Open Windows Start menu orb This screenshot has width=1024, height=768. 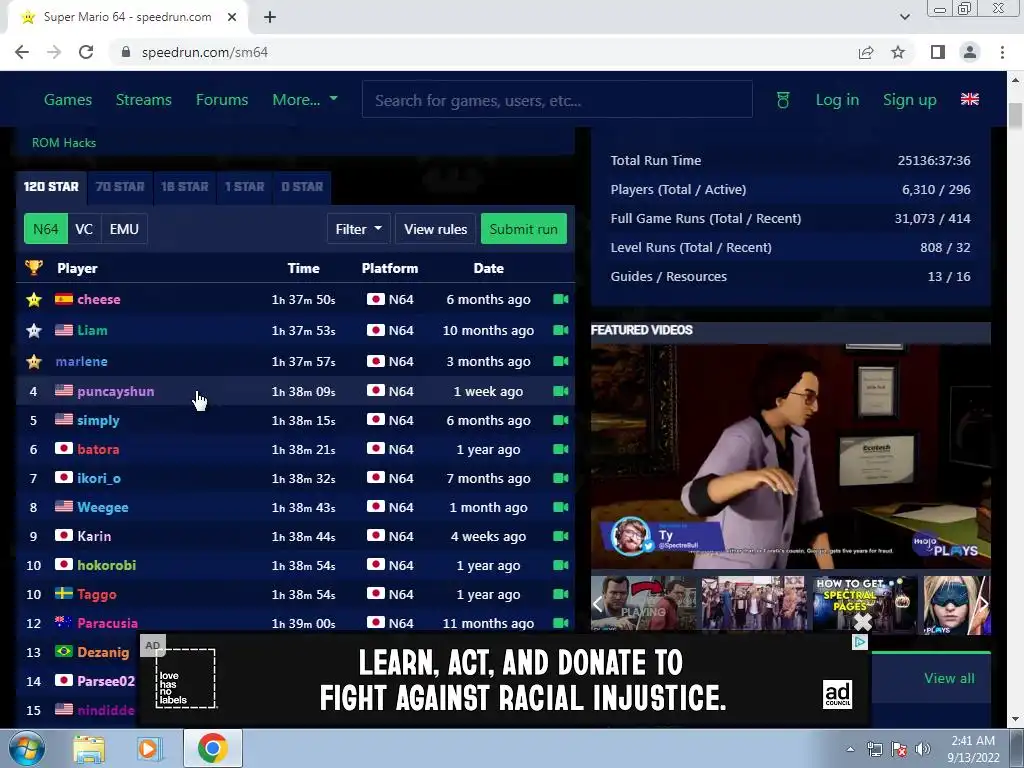pyautogui.click(x=27, y=748)
